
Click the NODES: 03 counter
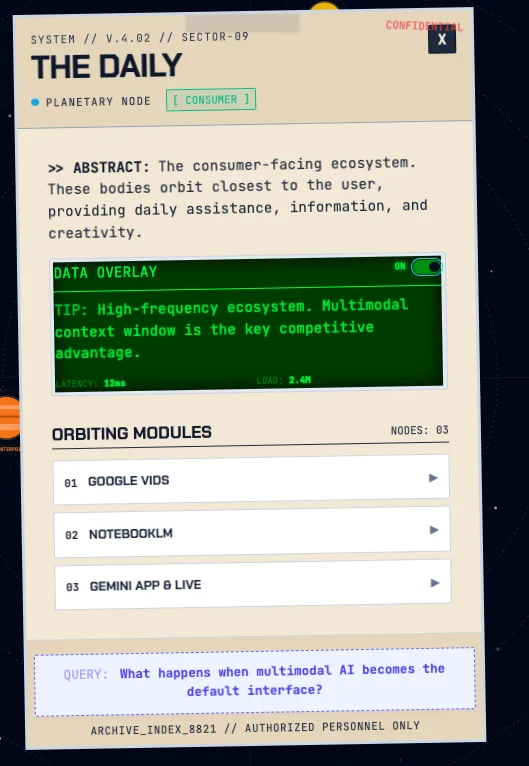click(419, 430)
